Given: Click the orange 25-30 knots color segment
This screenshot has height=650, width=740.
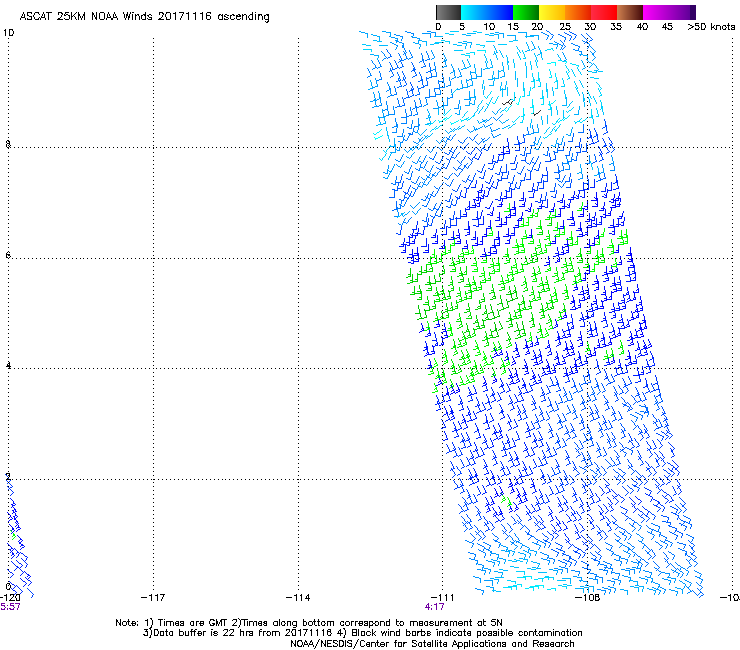Looking at the screenshot, I should (x=577, y=12).
